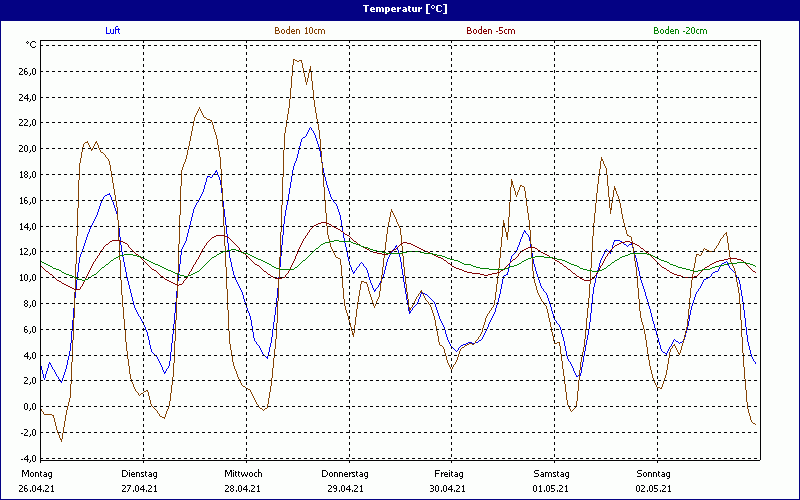This screenshot has height=500, width=800.
Task: Click the -2,0 y-axis value
Action: (x=28, y=433)
